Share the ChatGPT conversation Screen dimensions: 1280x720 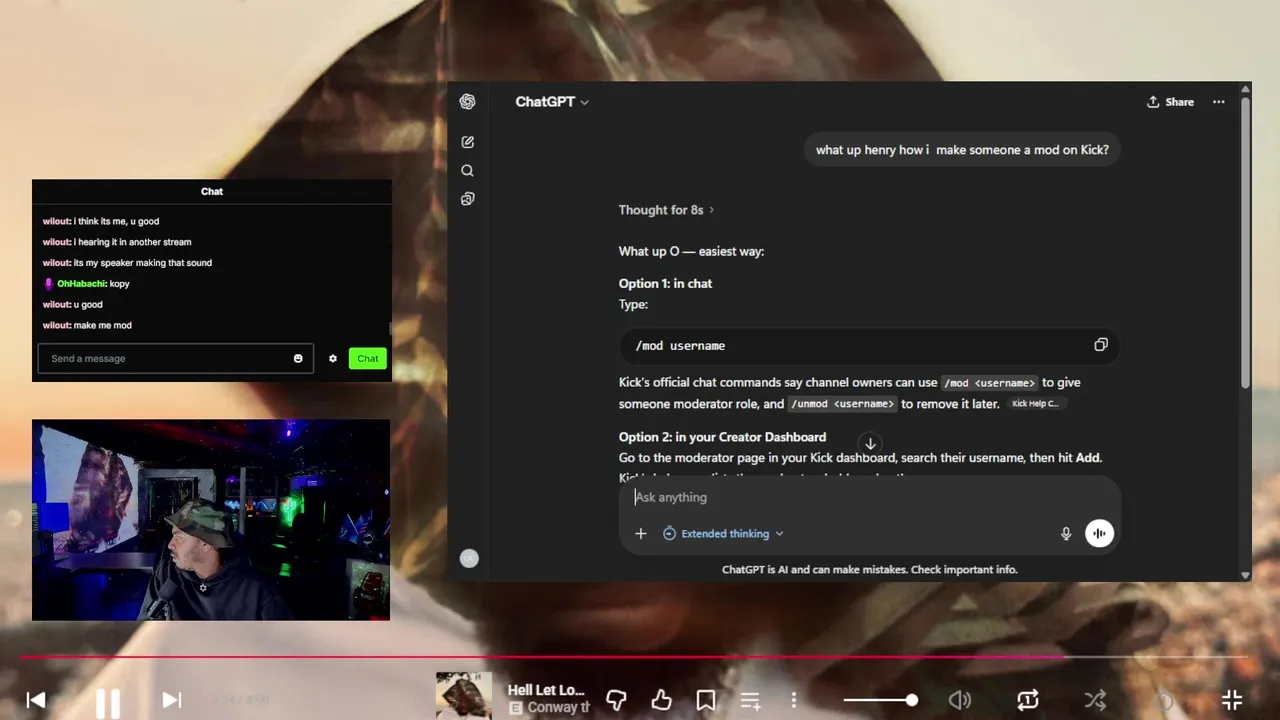tap(1170, 102)
